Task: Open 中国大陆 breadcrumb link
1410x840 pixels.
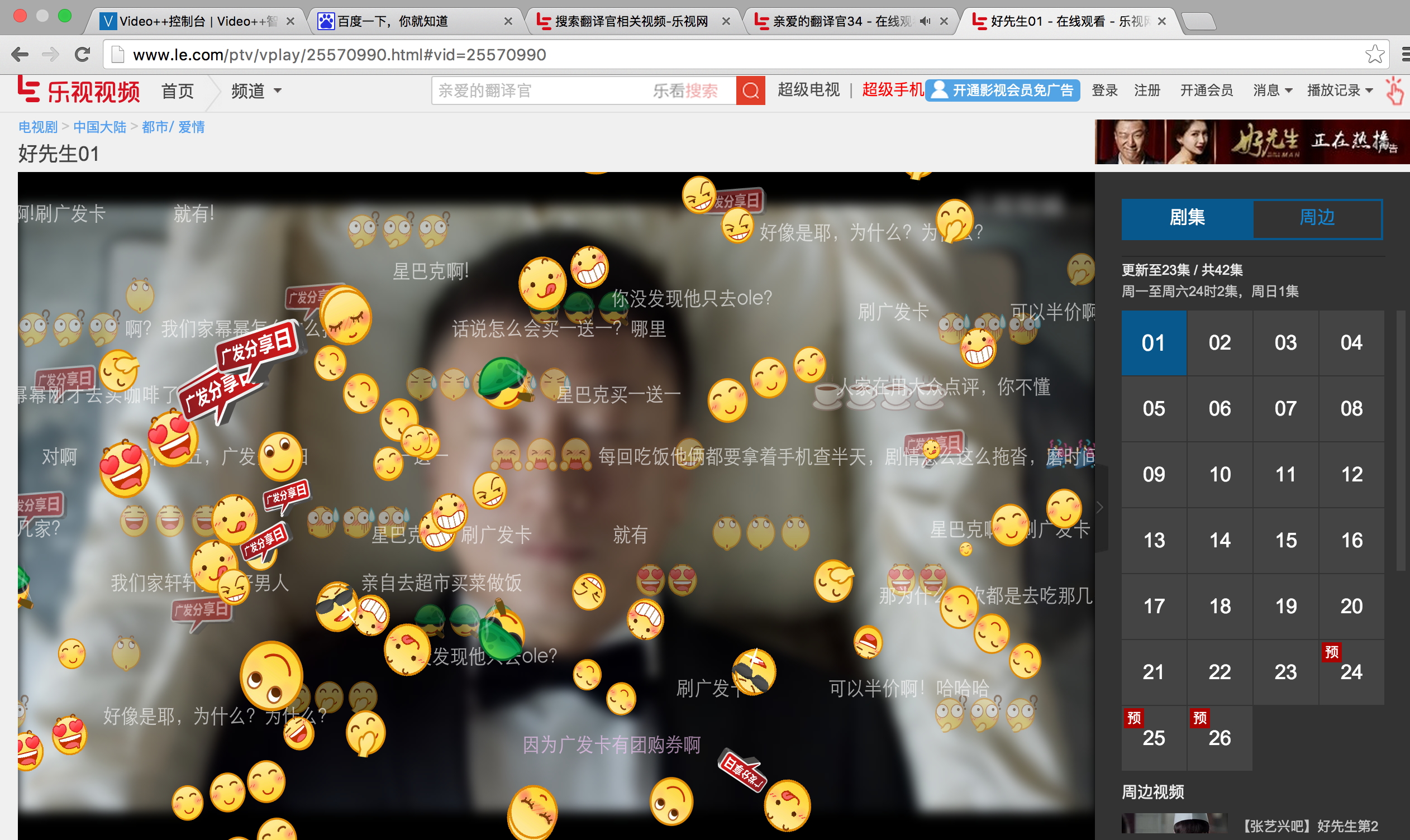Action: pos(99,127)
